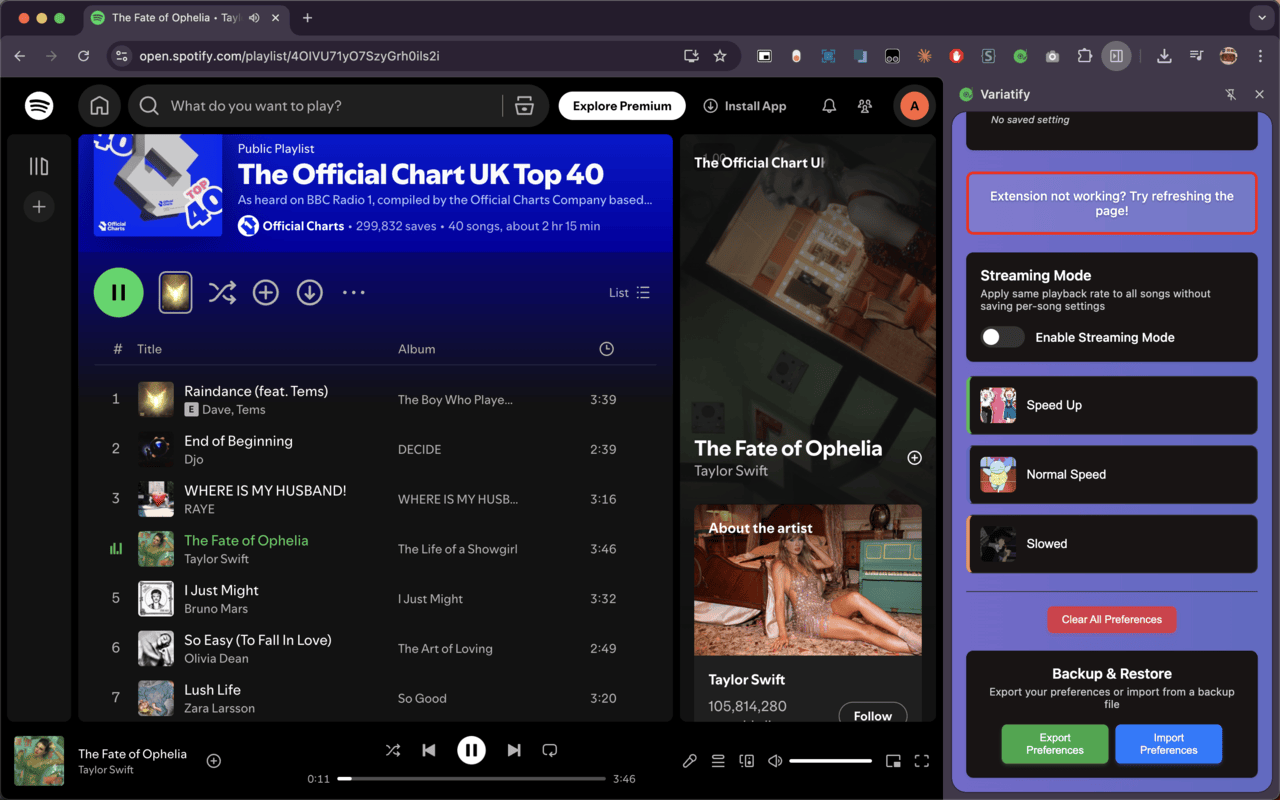This screenshot has height=800, width=1280.
Task: Pause playback in bottom player
Action: coord(471,750)
